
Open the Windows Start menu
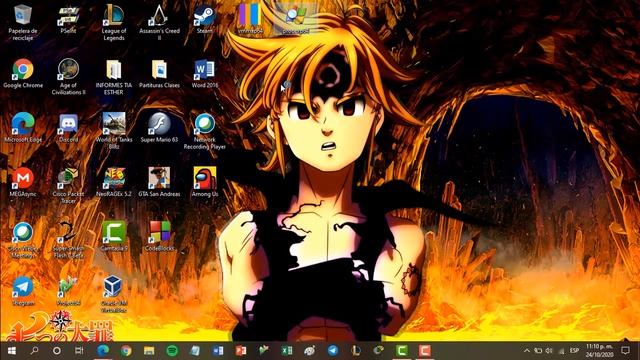(x=11, y=351)
